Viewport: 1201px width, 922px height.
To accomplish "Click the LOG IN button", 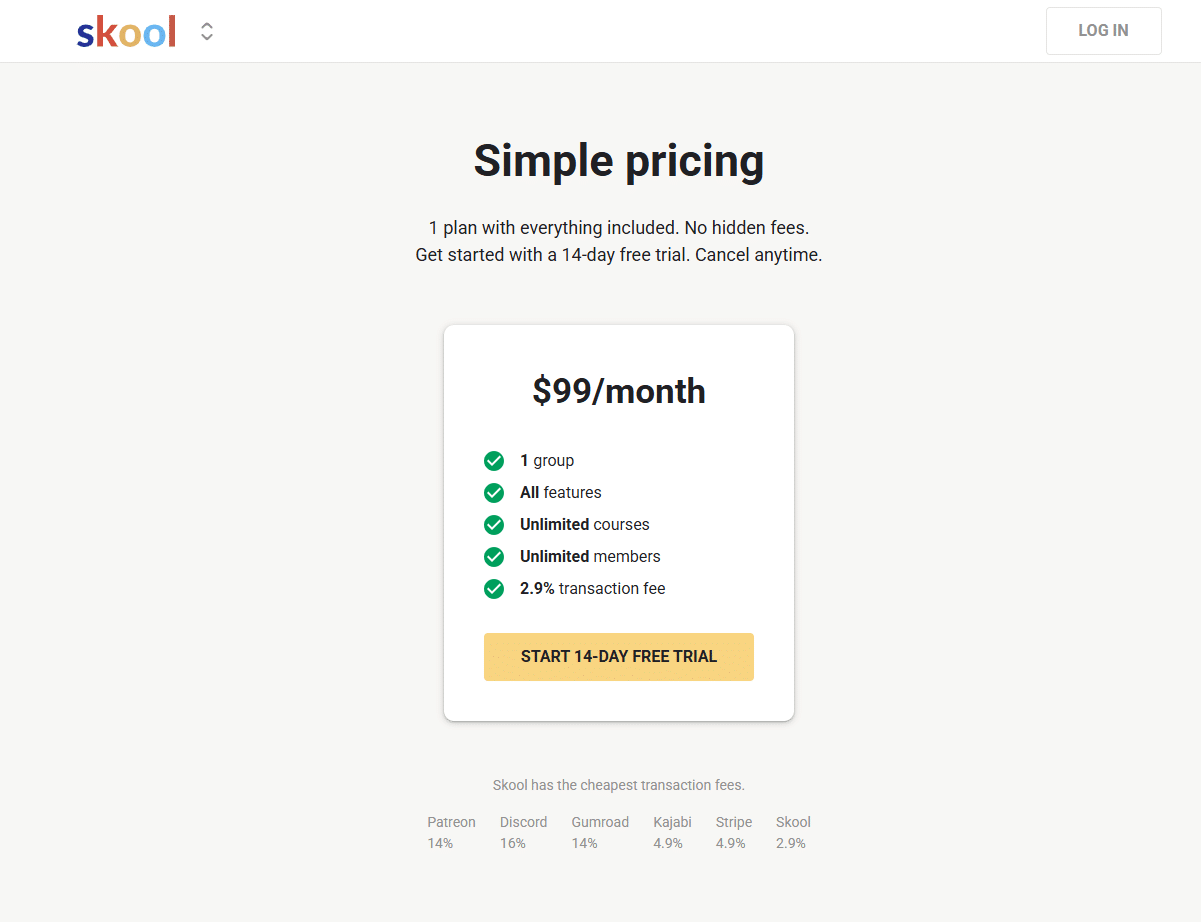I will coord(1103,31).
